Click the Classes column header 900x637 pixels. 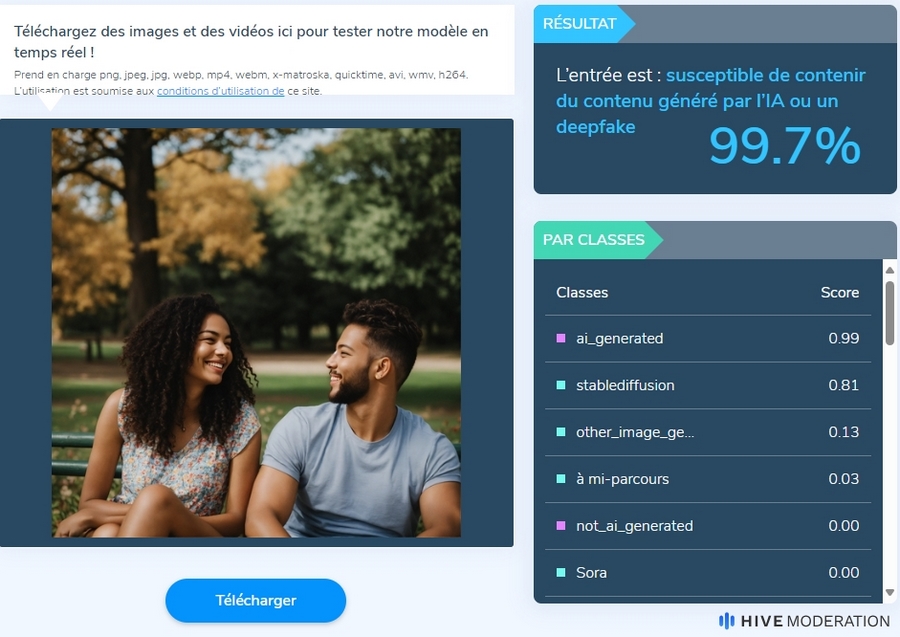(581, 293)
